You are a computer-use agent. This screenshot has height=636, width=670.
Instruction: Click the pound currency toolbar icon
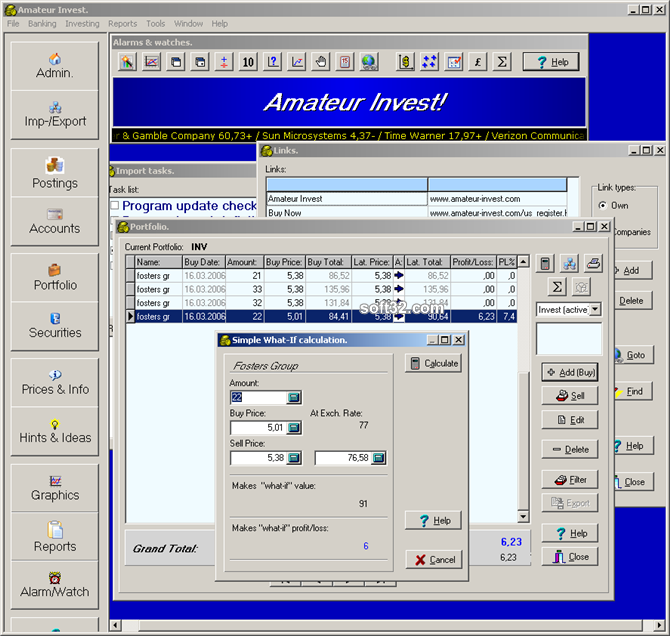click(x=478, y=62)
